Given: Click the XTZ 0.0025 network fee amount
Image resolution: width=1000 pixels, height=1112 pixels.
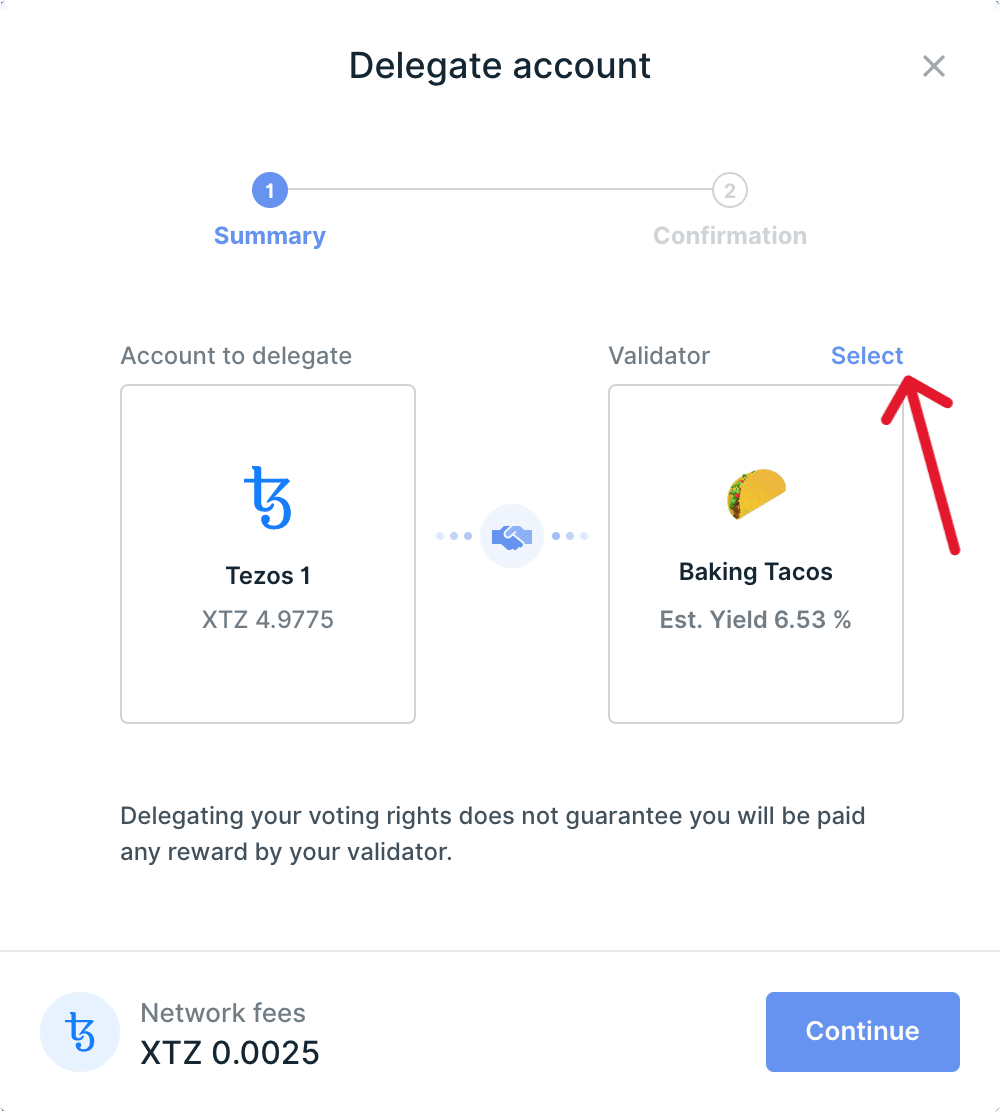Looking at the screenshot, I should pyautogui.click(x=230, y=1053).
